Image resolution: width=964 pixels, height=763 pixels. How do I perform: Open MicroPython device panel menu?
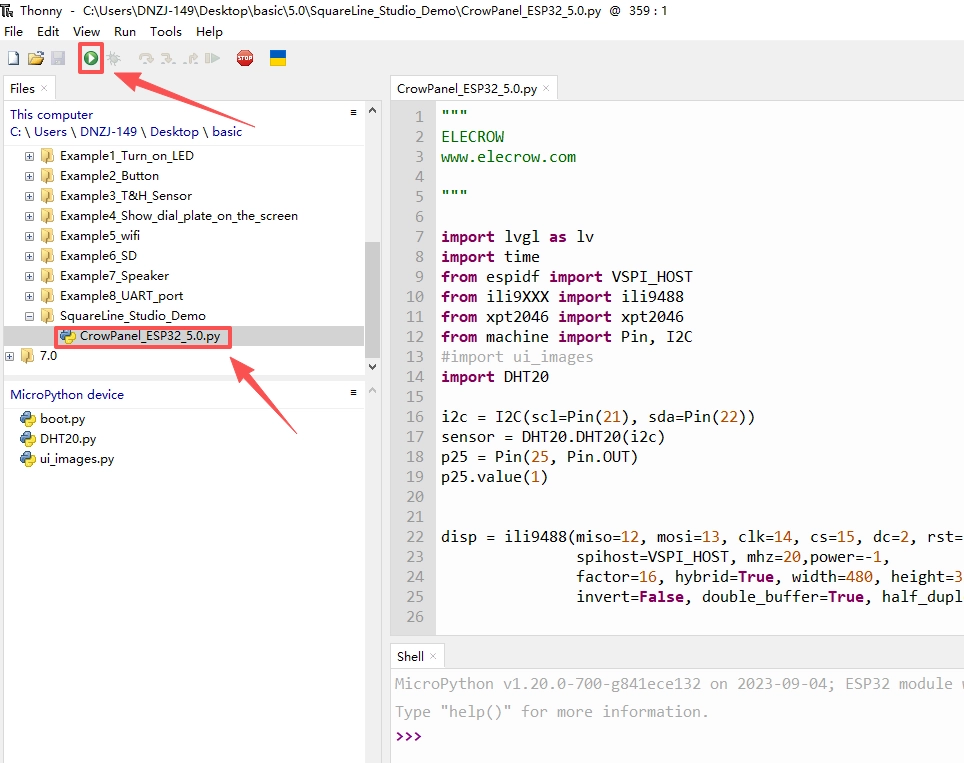(x=354, y=392)
